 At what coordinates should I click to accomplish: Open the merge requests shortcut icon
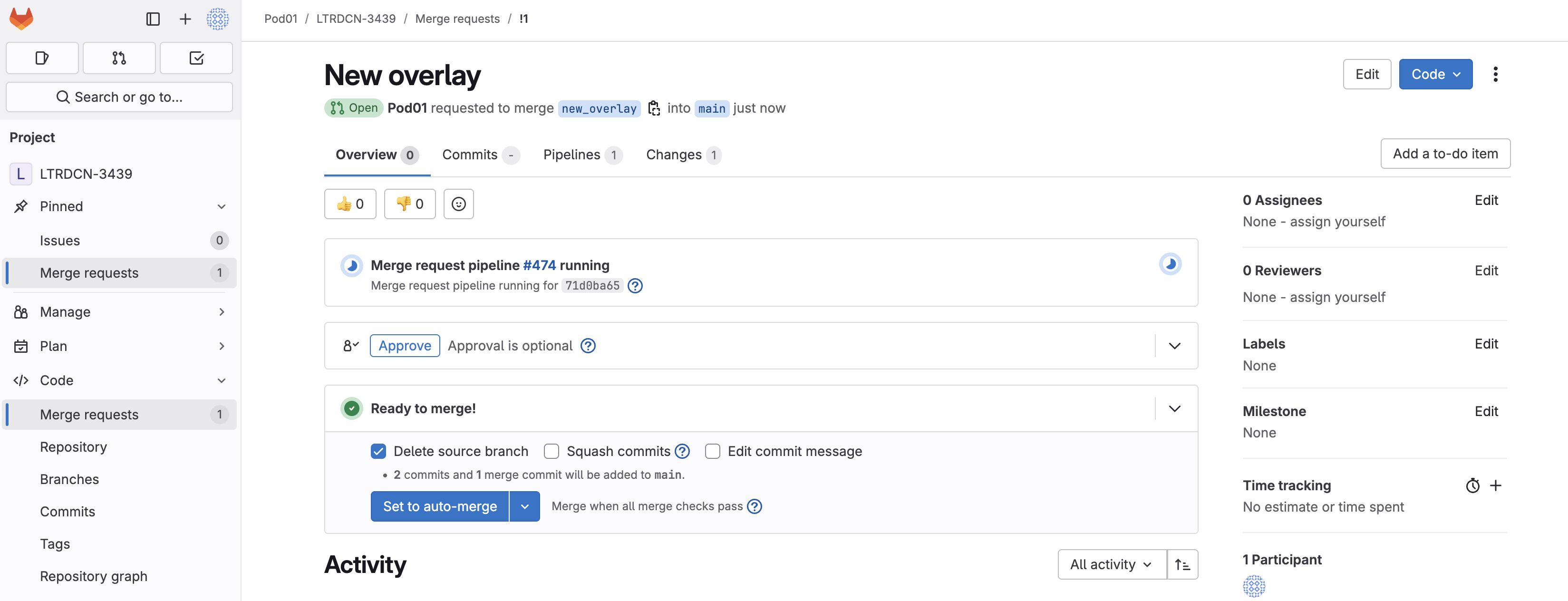click(x=119, y=58)
